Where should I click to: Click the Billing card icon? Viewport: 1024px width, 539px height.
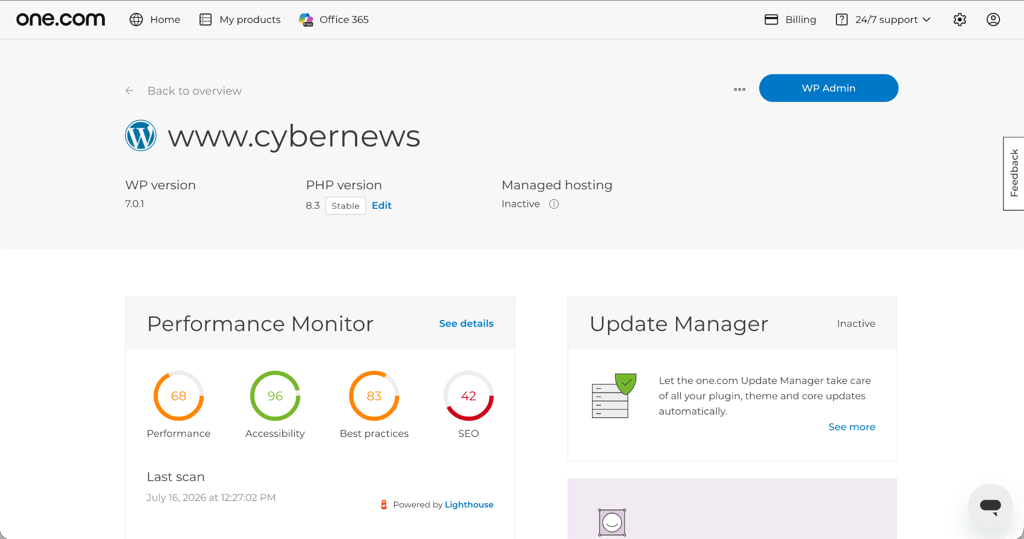click(x=771, y=20)
